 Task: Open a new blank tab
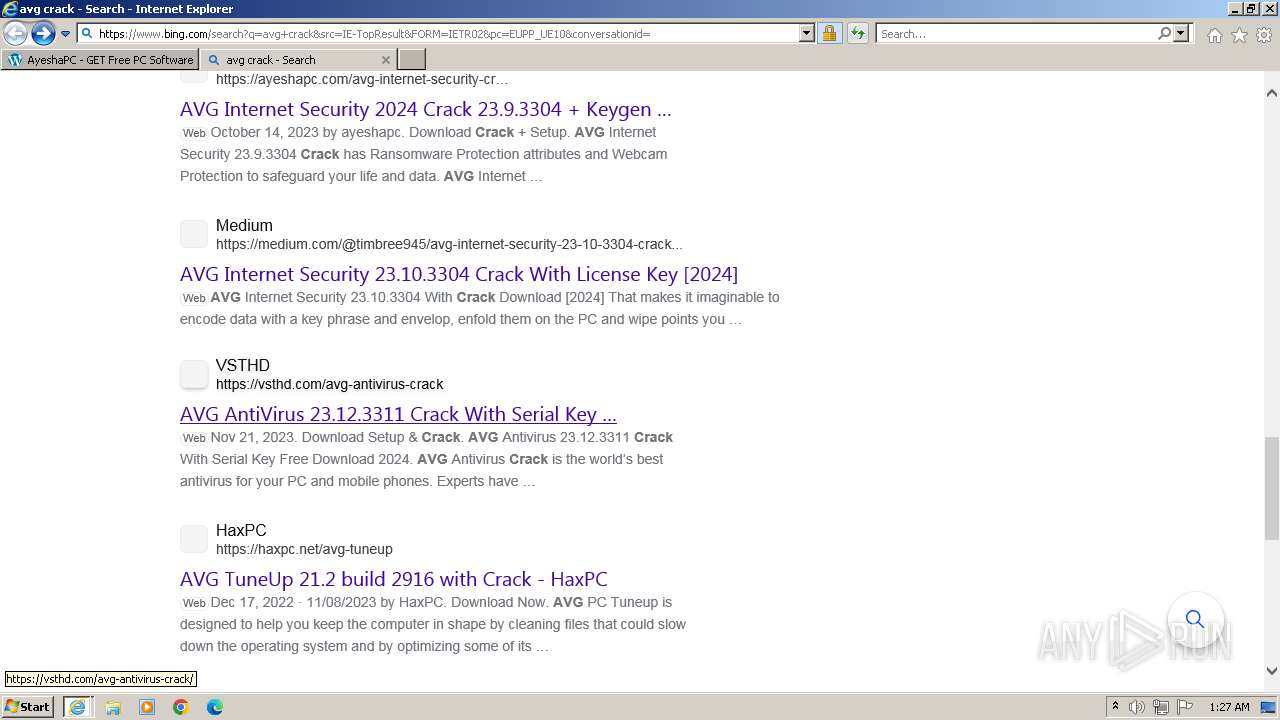(412, 60)
